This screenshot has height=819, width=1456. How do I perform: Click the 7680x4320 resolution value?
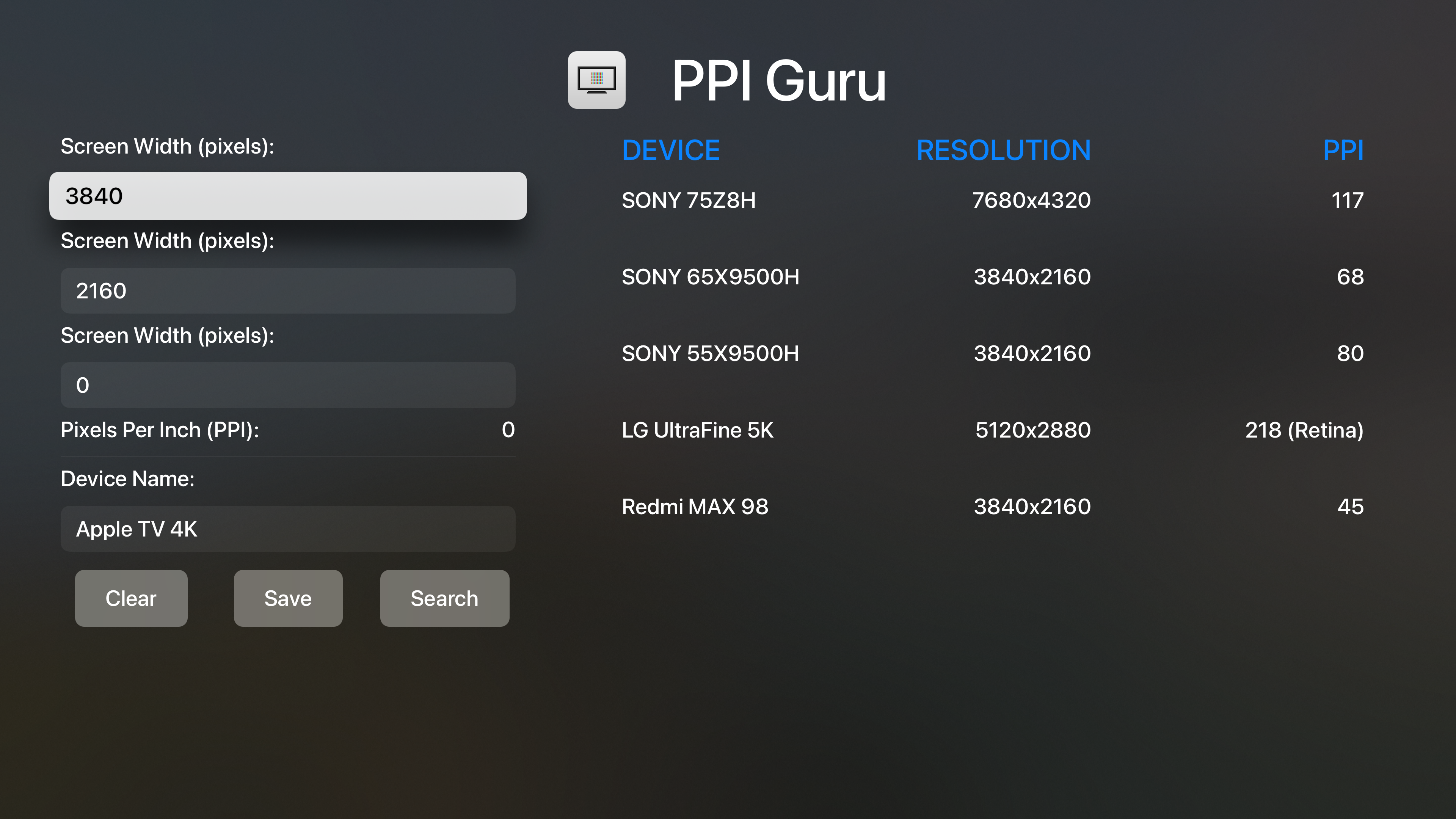pos(1031,200)
